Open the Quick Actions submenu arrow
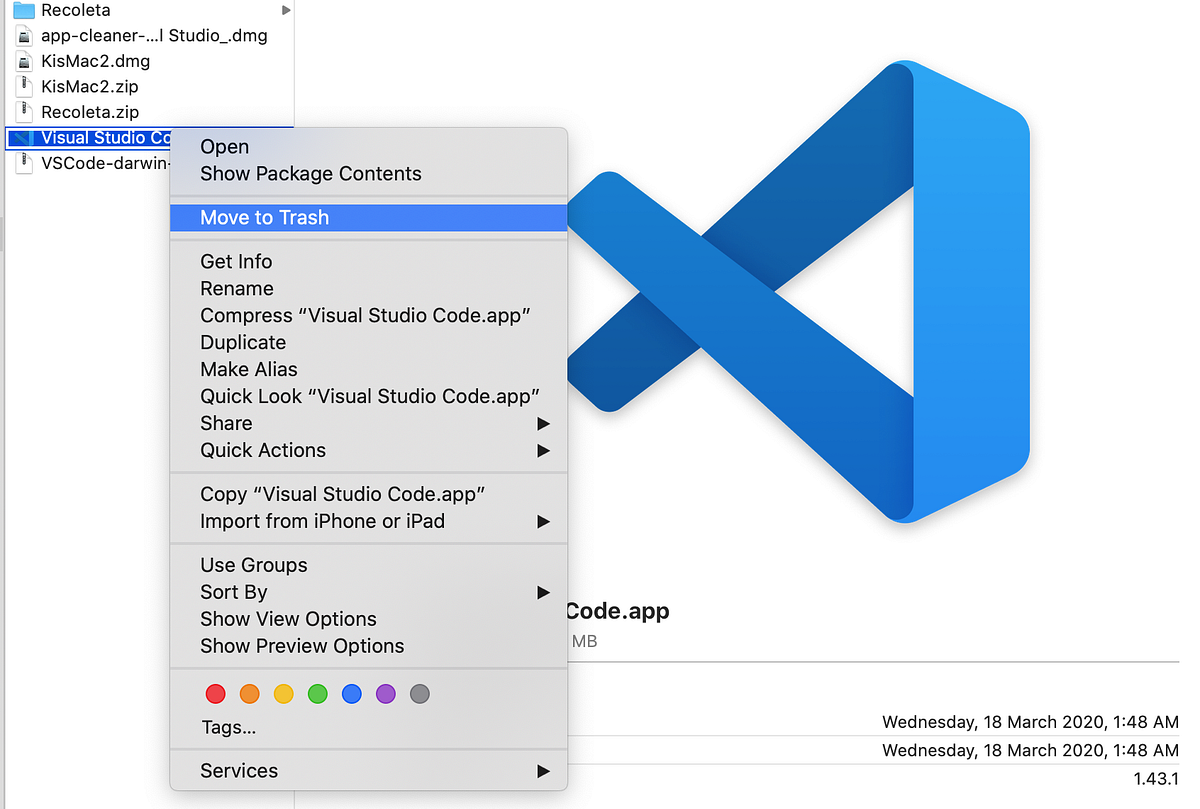This screenshot has width=1200, height=809. point(543,451)
